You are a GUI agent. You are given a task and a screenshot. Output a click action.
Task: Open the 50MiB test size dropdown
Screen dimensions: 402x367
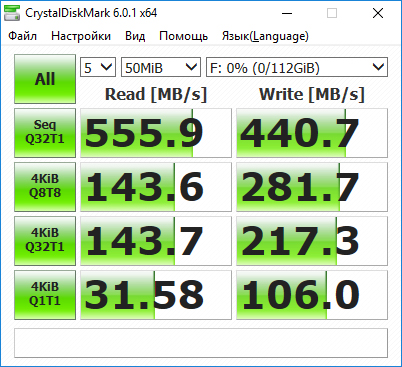tap(161, 67)
